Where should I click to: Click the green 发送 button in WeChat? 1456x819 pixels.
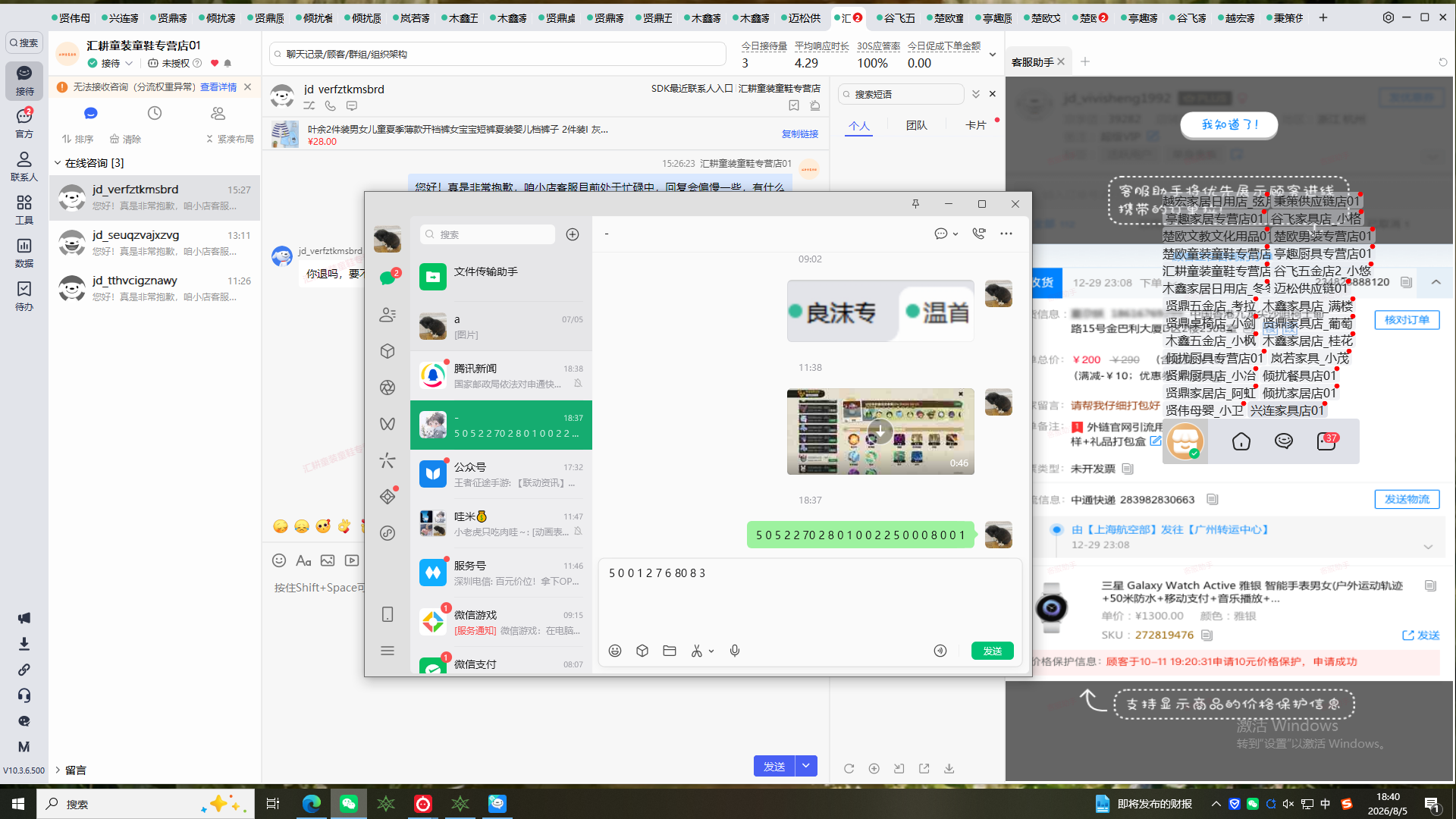(992, 651)
